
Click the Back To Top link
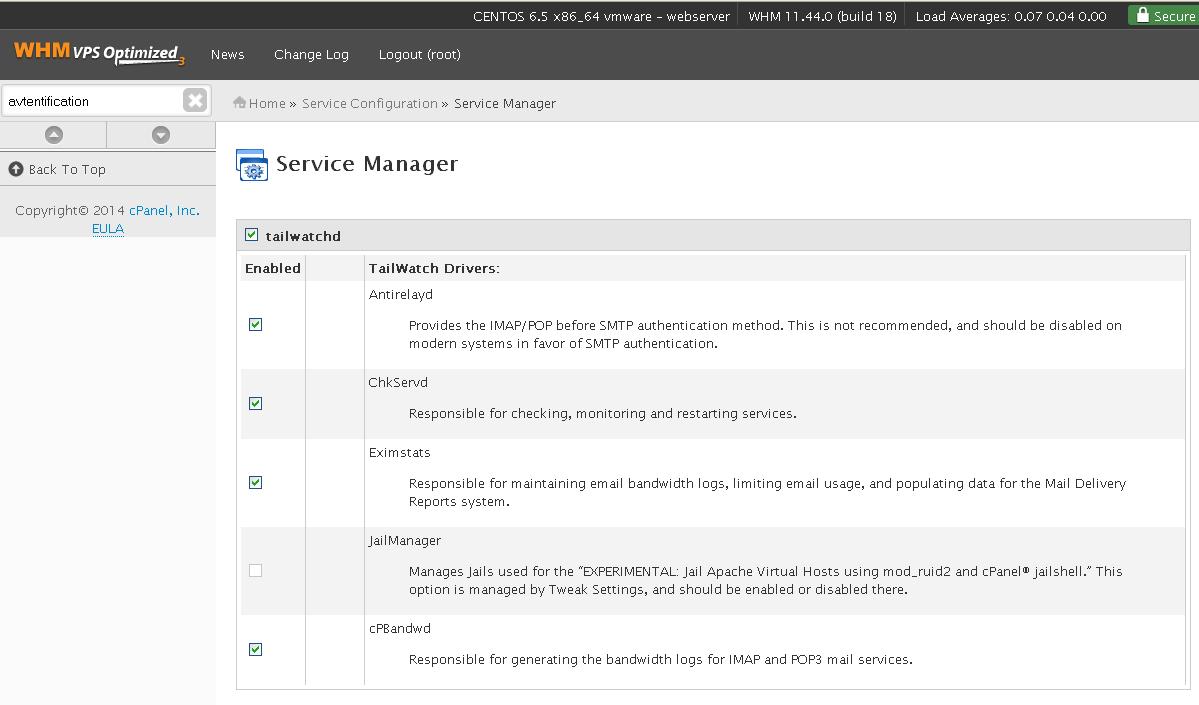tap(67, 169)
